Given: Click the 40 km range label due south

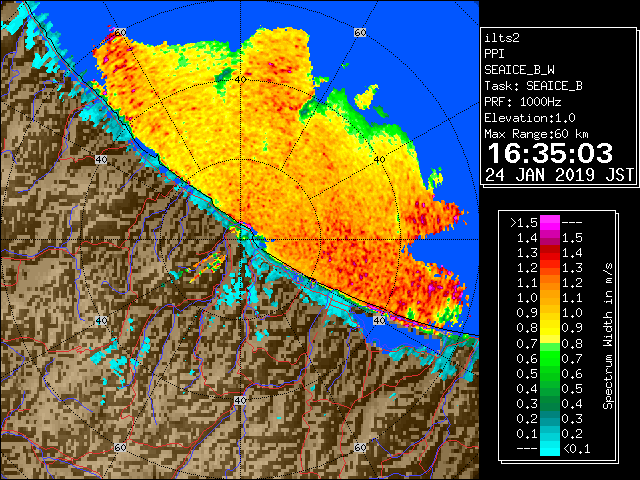Looking at the screenshot, I should (240, 400).
